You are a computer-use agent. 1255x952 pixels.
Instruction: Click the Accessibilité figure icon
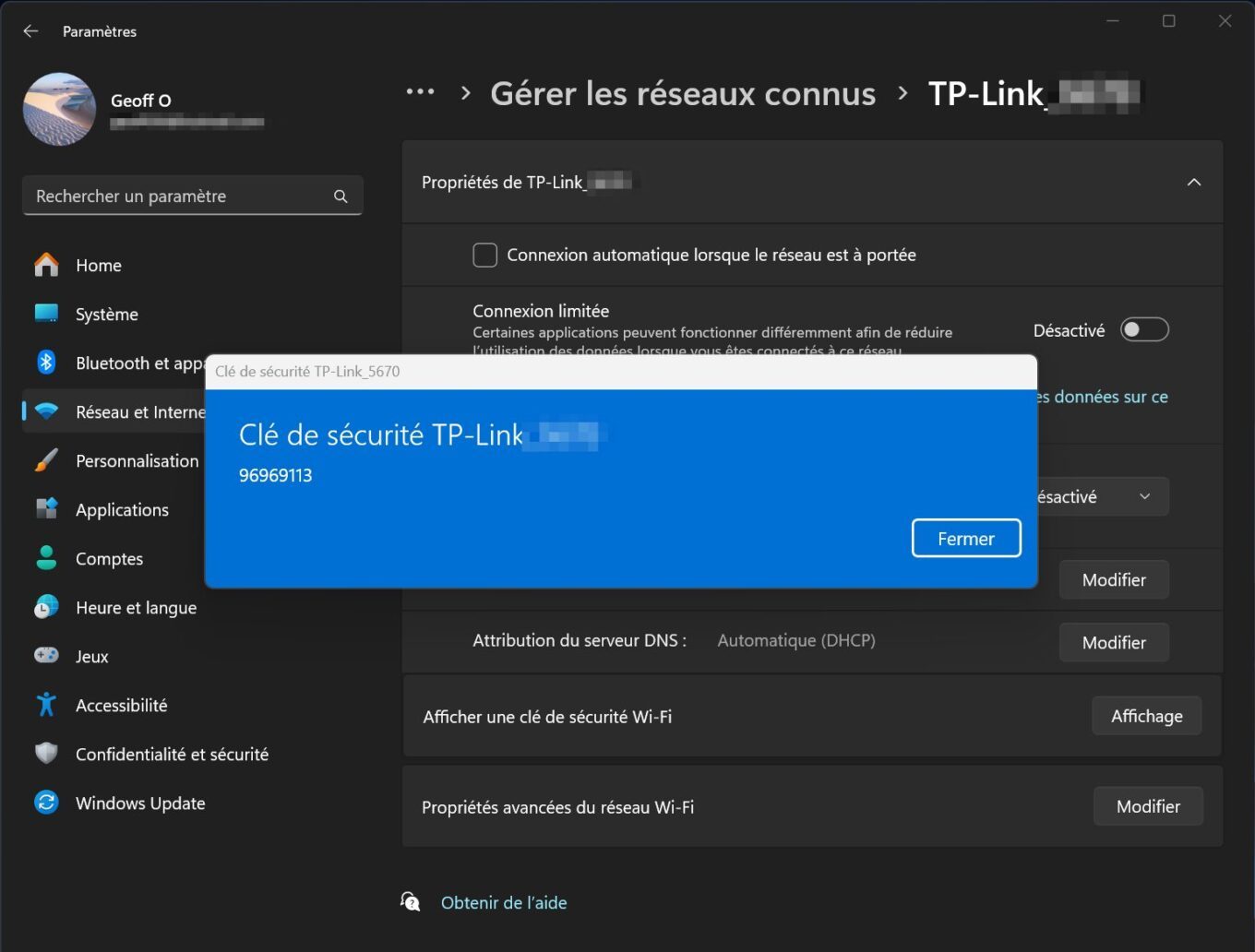click(x=46, y=705)
